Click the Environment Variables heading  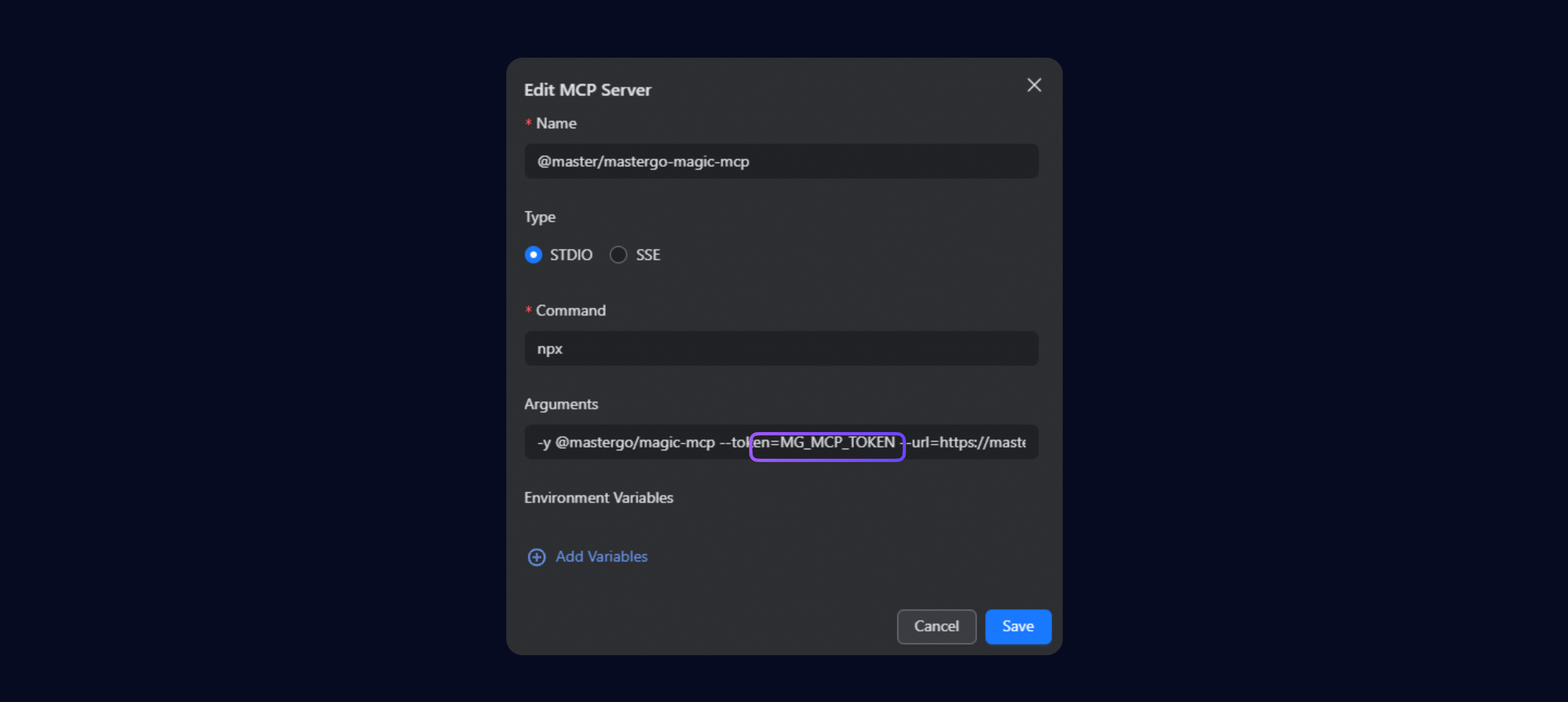point(598,497)
